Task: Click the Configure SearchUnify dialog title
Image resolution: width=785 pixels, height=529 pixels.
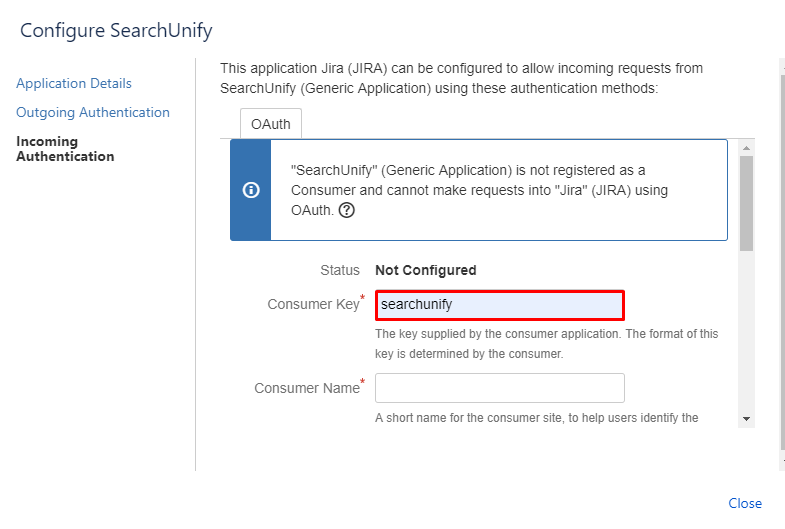Action: click(116, 31)
